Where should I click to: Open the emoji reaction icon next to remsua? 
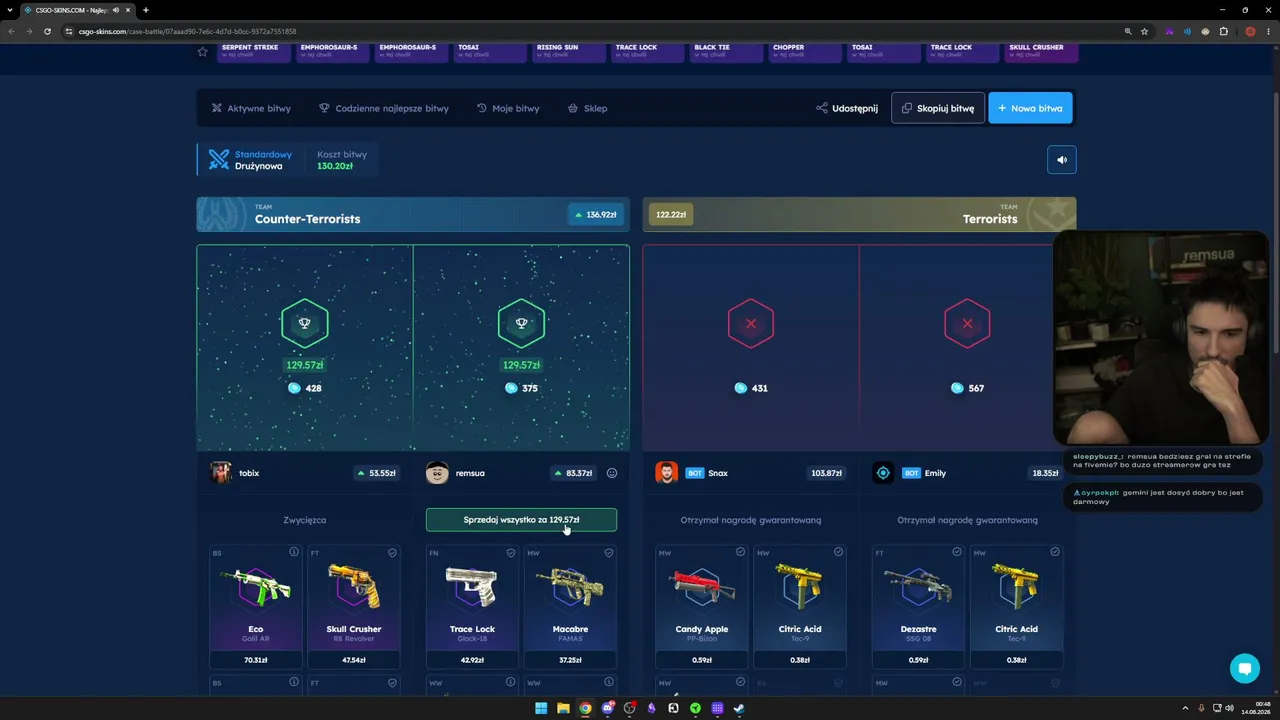click(612, 473)
